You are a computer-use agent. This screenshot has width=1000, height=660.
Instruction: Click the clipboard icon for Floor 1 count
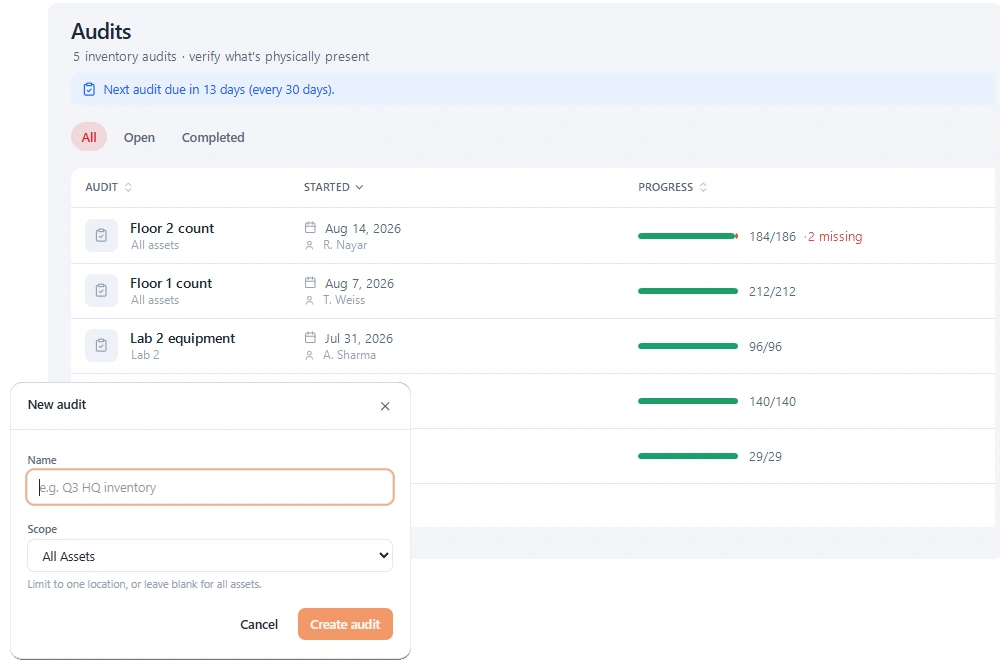tap(101, 290)
